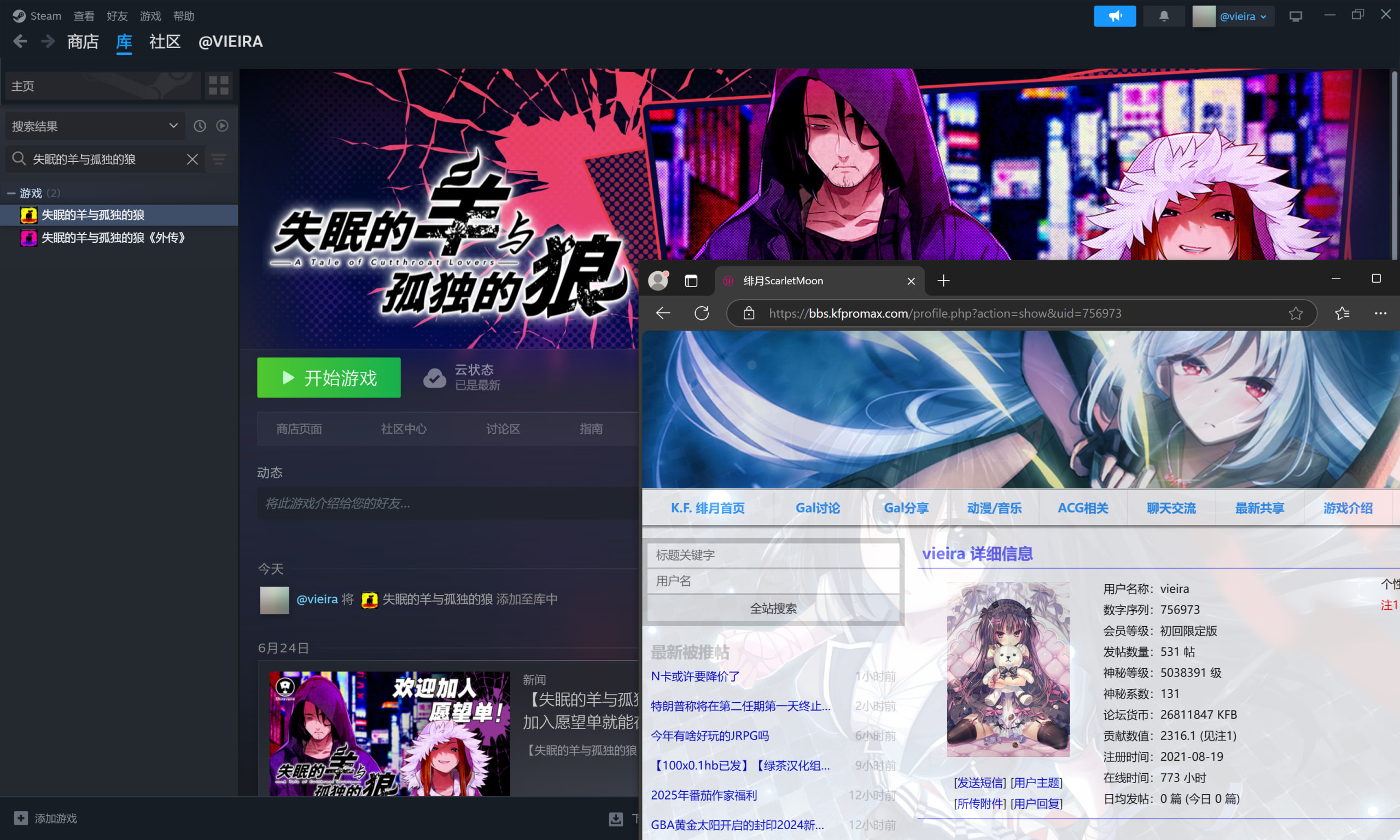Open the 商店 tab in Steam
Viewport: 1400px width, 840px height.
[83, 42]
